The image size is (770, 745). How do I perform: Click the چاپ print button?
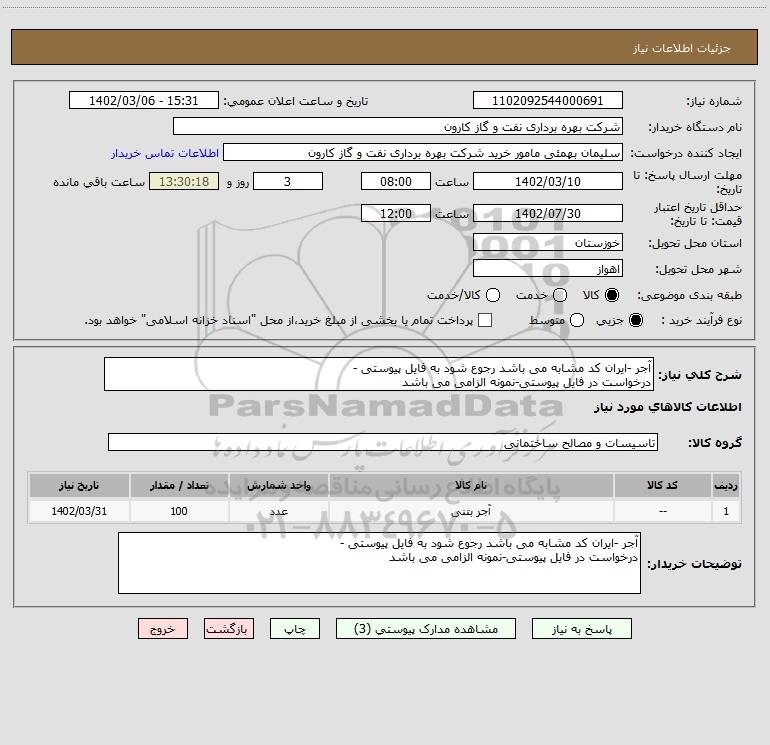[295, 629]
